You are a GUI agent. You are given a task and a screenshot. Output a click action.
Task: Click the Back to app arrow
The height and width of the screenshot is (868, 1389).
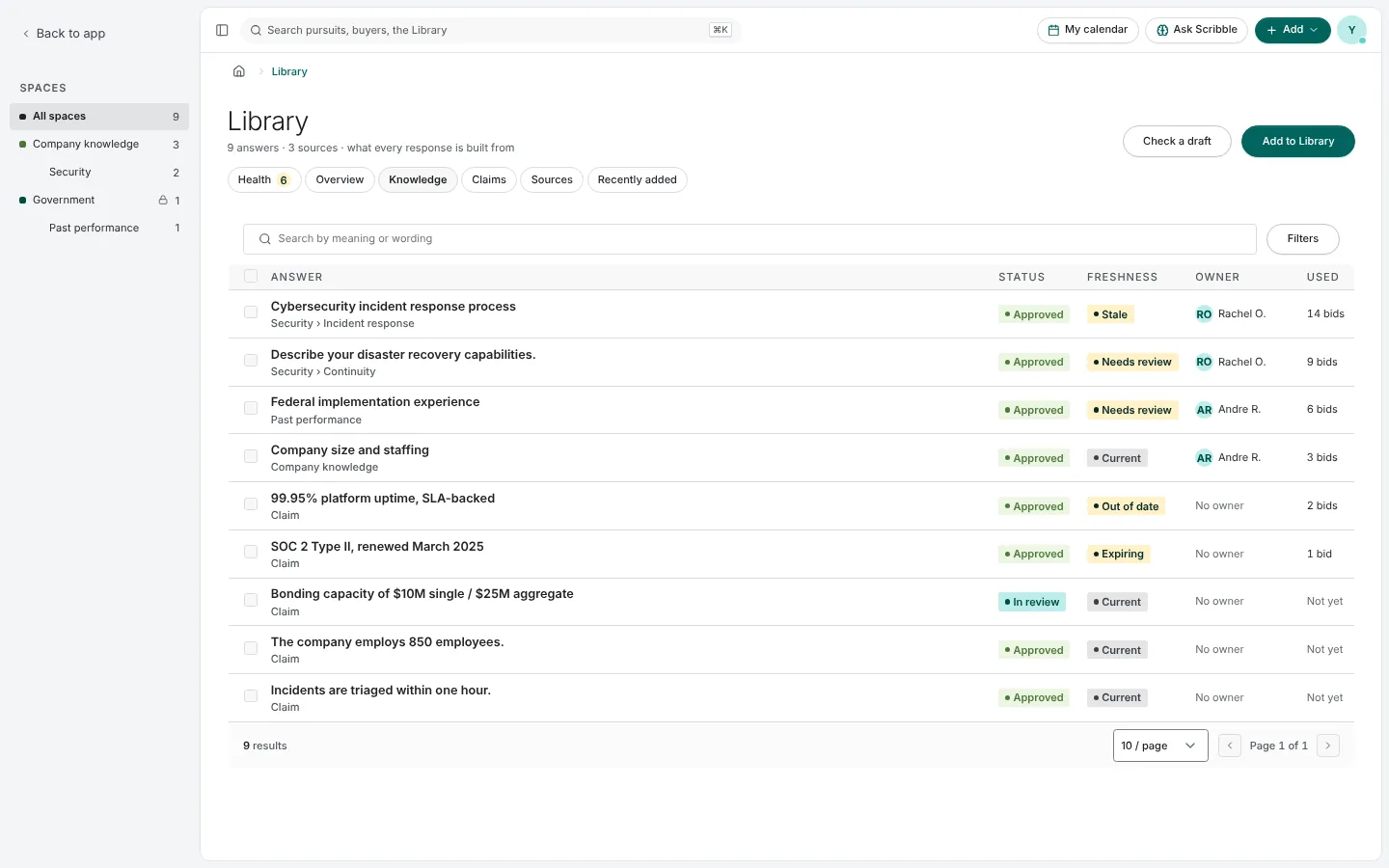click(26, 34)
